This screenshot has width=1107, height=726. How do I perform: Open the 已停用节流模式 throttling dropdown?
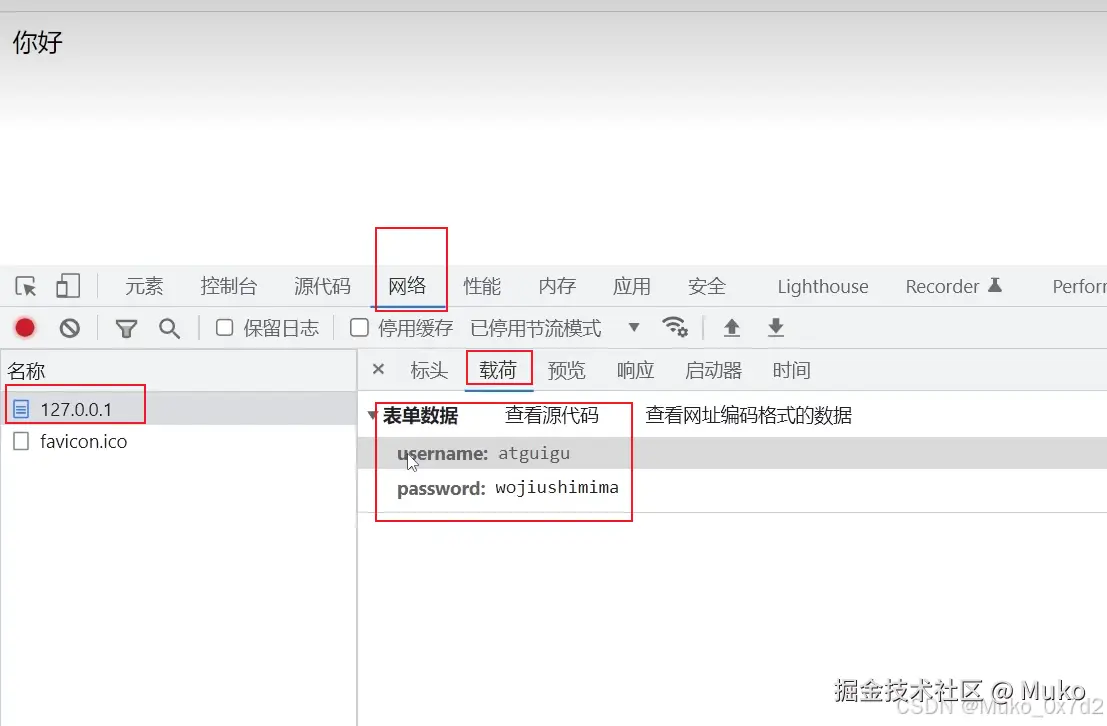point(634,327)
